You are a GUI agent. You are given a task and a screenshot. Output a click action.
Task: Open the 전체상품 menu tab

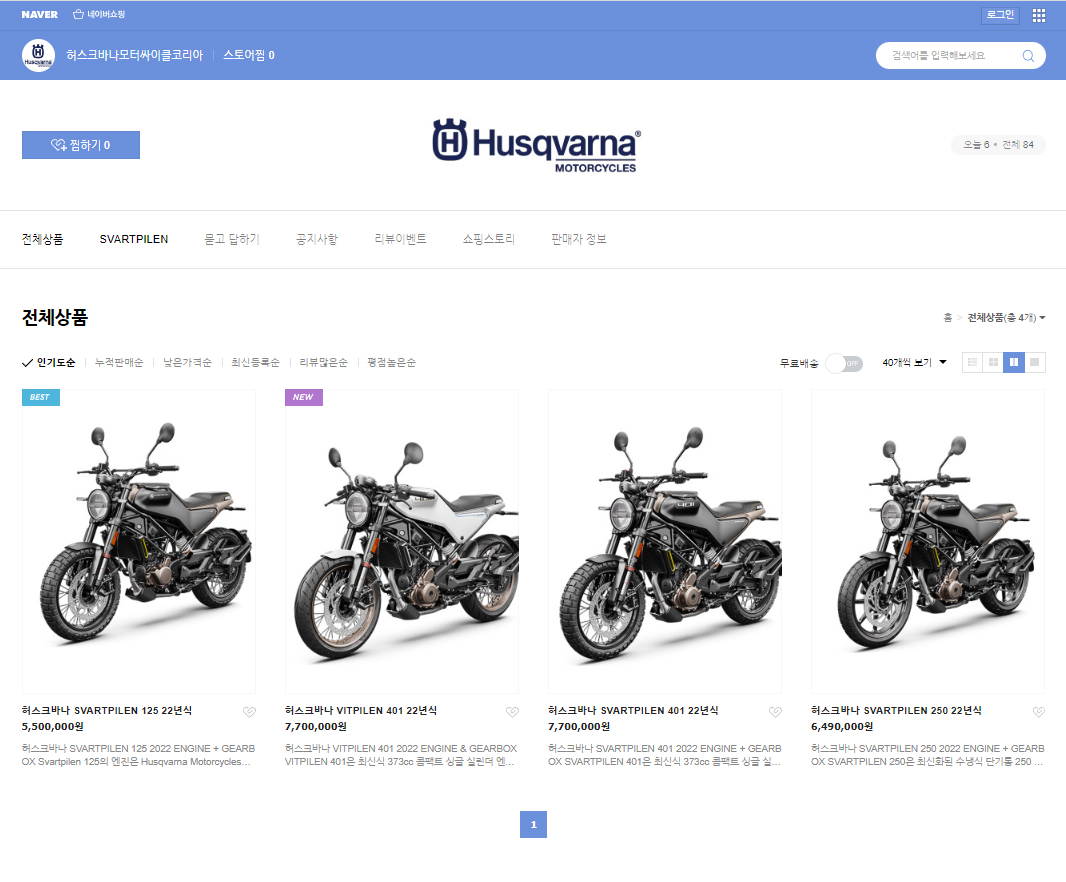pyautogui.click(x=42, y=239)
